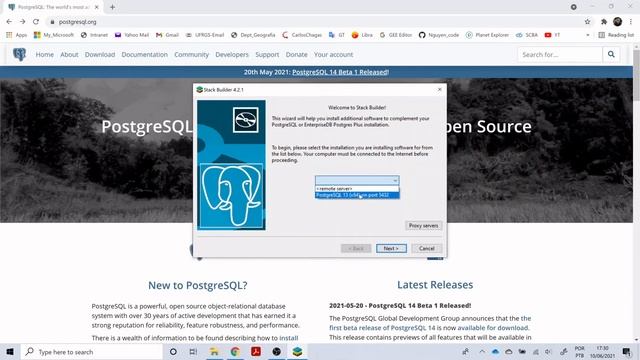The image size is (640, 360).
Task: Switch to Stack Builder taskbar icon
Action: pyautogui.click(x=297, y=352)
